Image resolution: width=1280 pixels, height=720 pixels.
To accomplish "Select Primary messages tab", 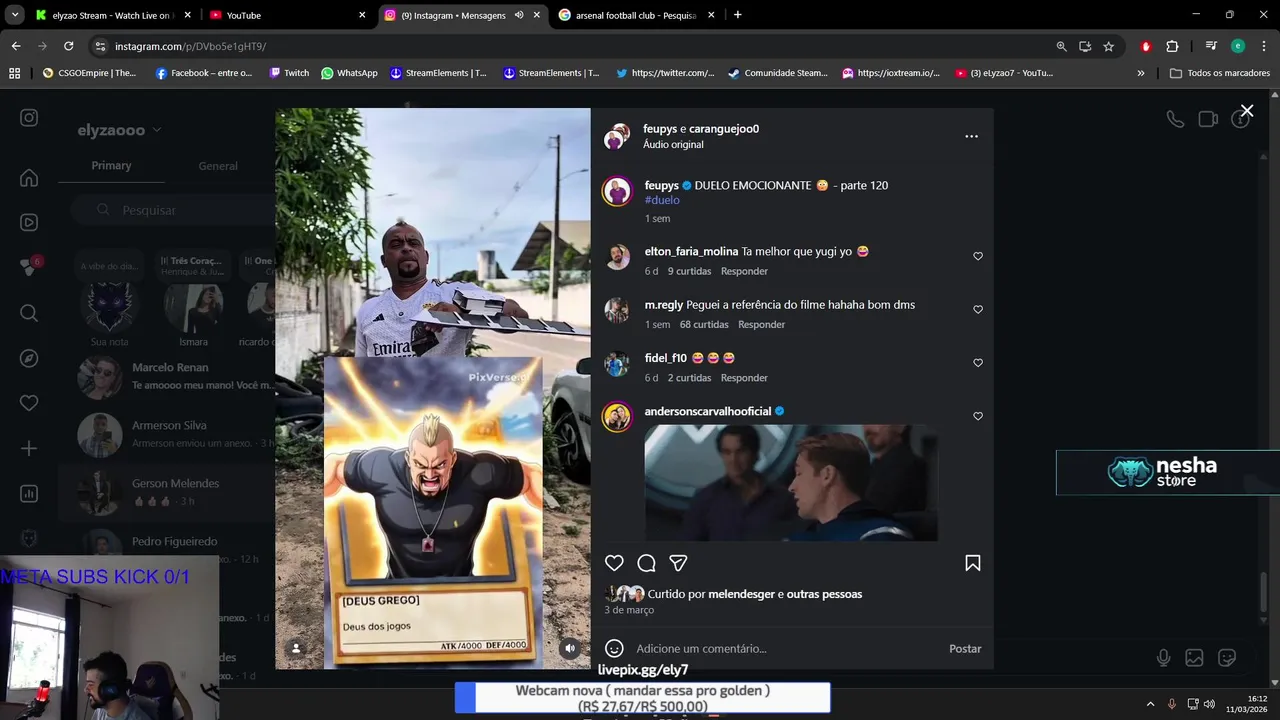I will click(111, 165).
